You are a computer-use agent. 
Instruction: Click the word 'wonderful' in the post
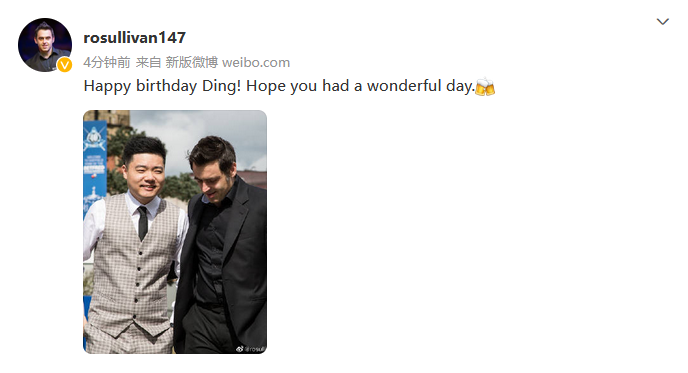click(x=404, y=86)
